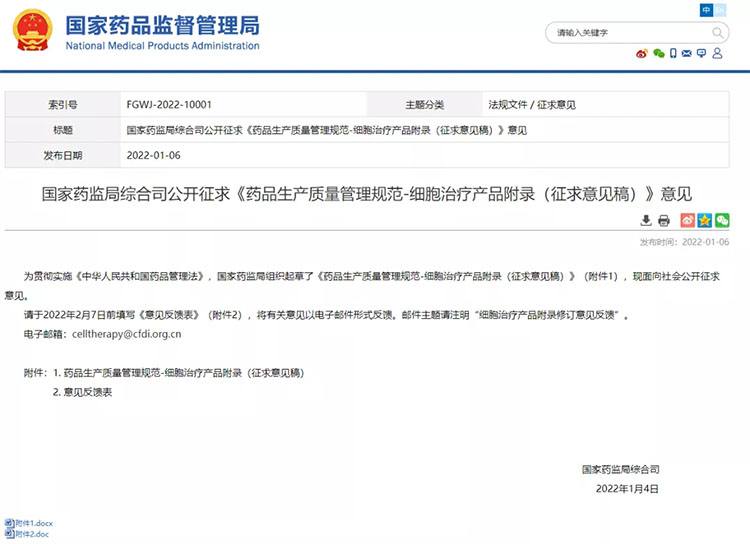Click the 主题分类 label cell
Screen dimensions: 750x544
(x=424, y=104)
